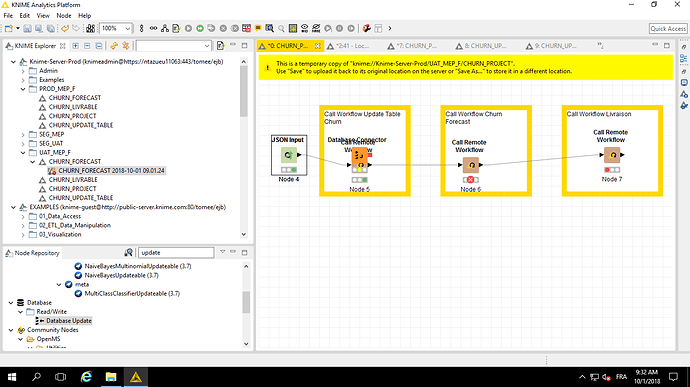
Task: Select the JSON Input node icon
Action: (289, 155)
